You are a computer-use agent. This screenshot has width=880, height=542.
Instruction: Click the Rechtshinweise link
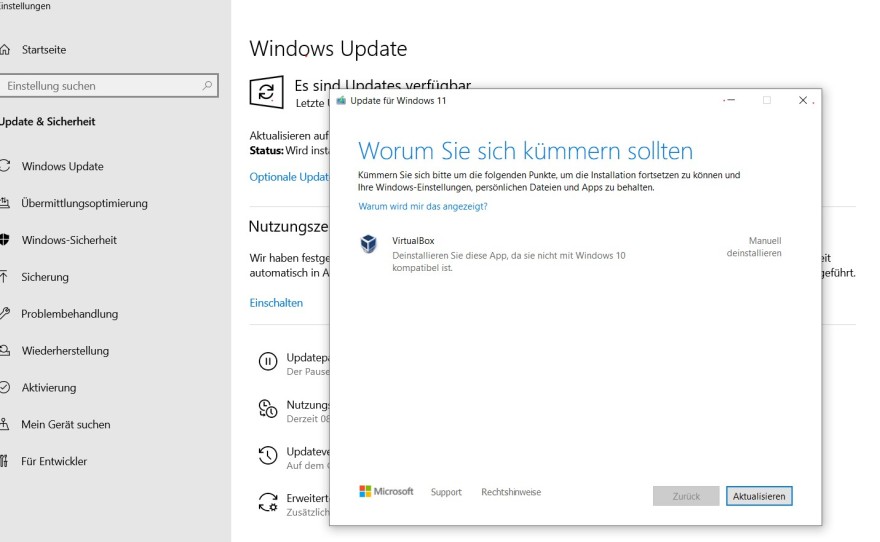click(511, 492)
